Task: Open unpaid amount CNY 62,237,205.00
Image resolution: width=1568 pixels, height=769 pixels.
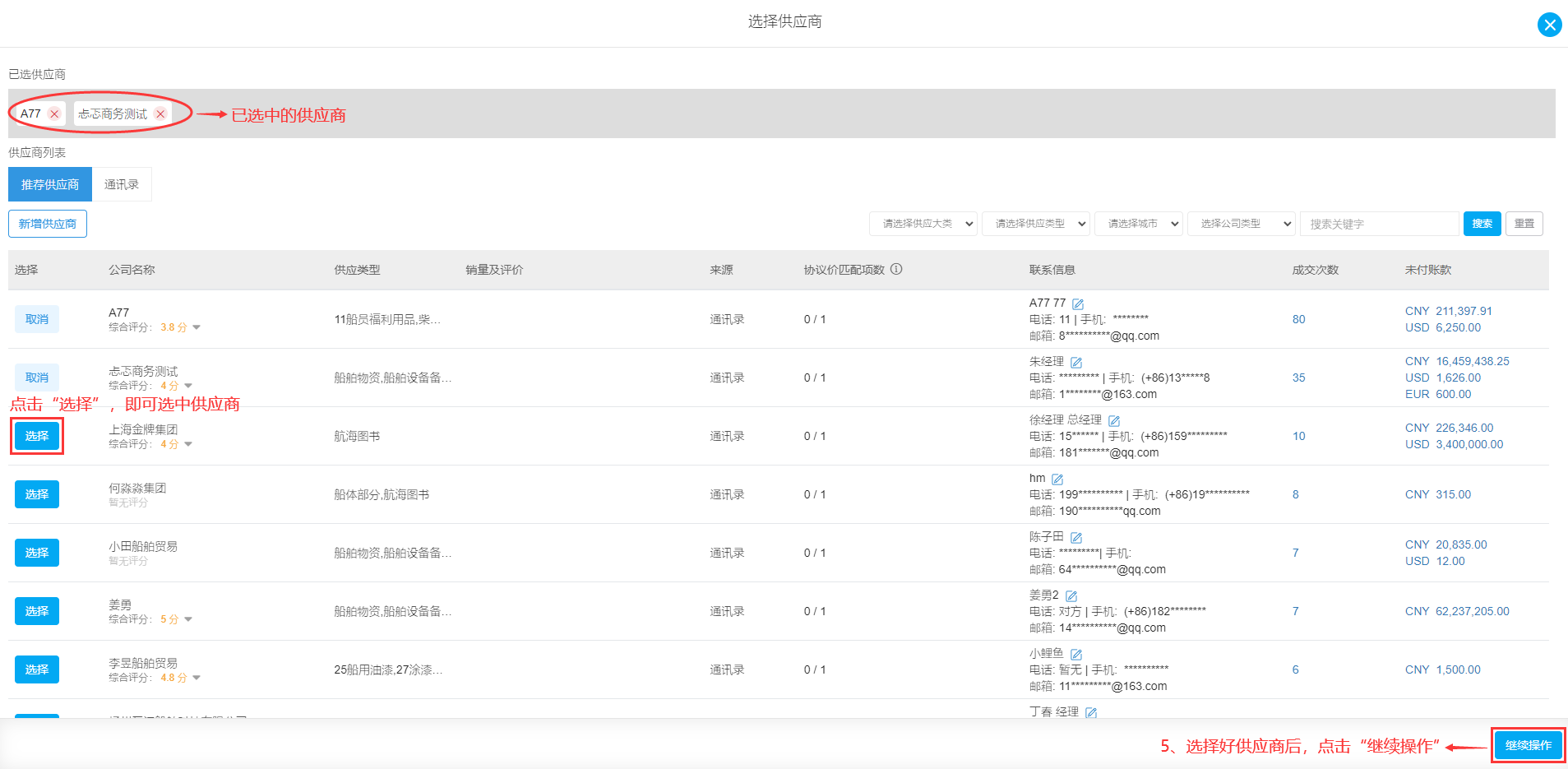Action: [x=1457, y=611]
